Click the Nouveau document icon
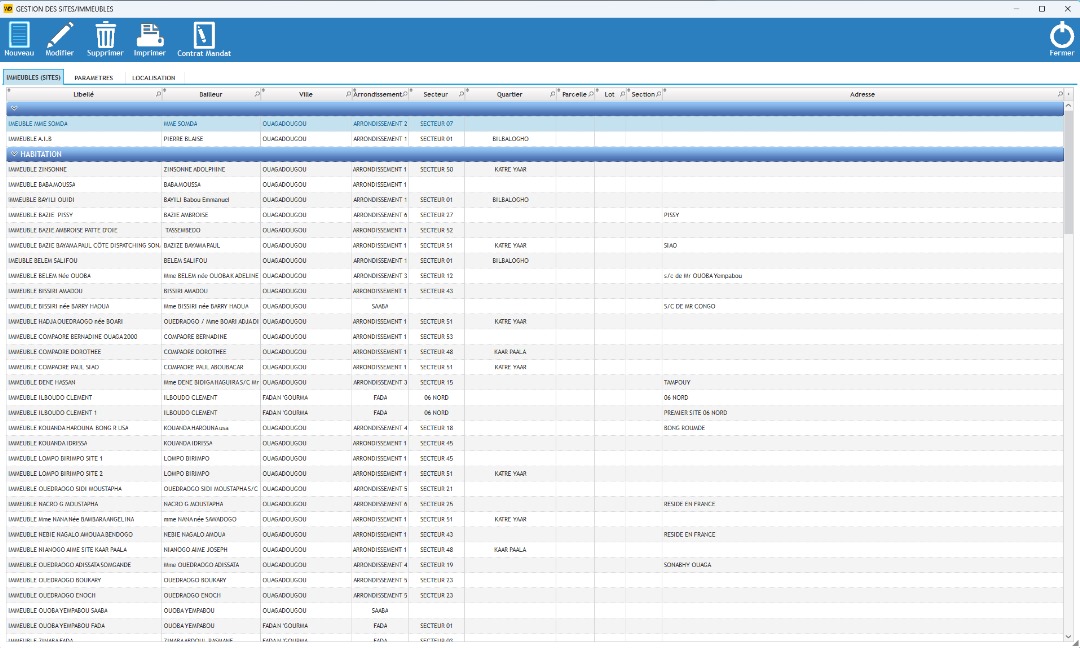 point(19,35)
